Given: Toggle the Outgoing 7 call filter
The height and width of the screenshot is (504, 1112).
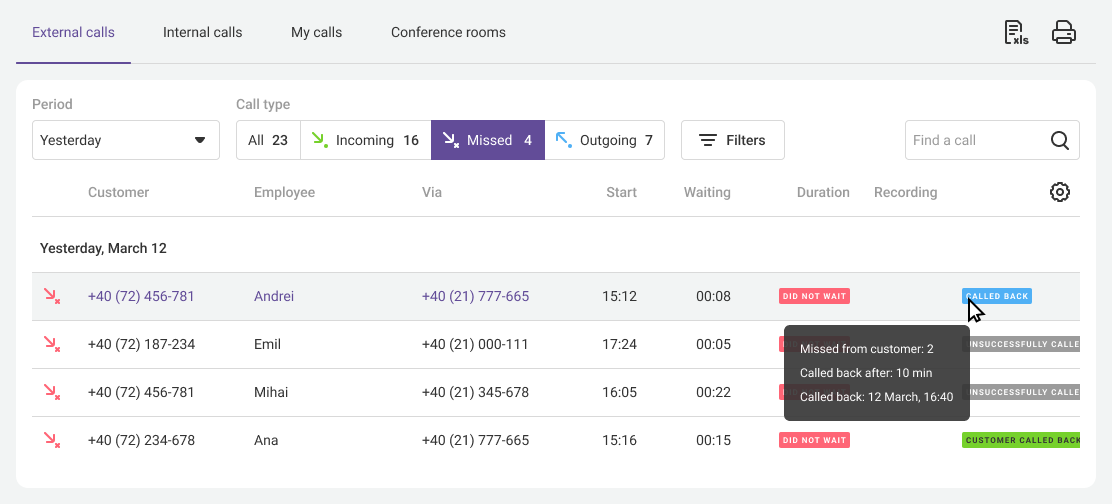Looking at the screenshot, I should [604, 140].
